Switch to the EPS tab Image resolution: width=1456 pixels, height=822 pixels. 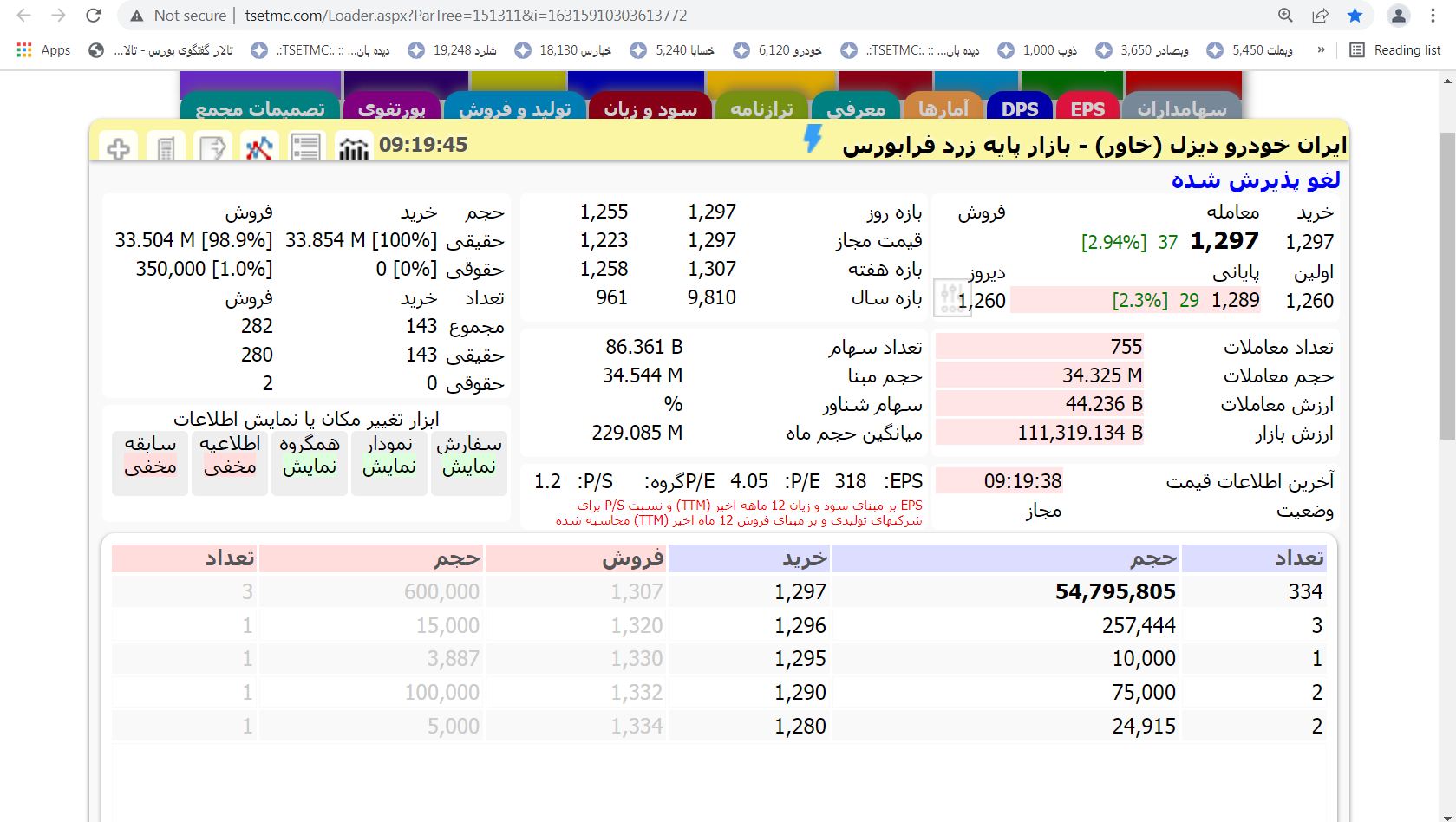tap(1087, 108)
